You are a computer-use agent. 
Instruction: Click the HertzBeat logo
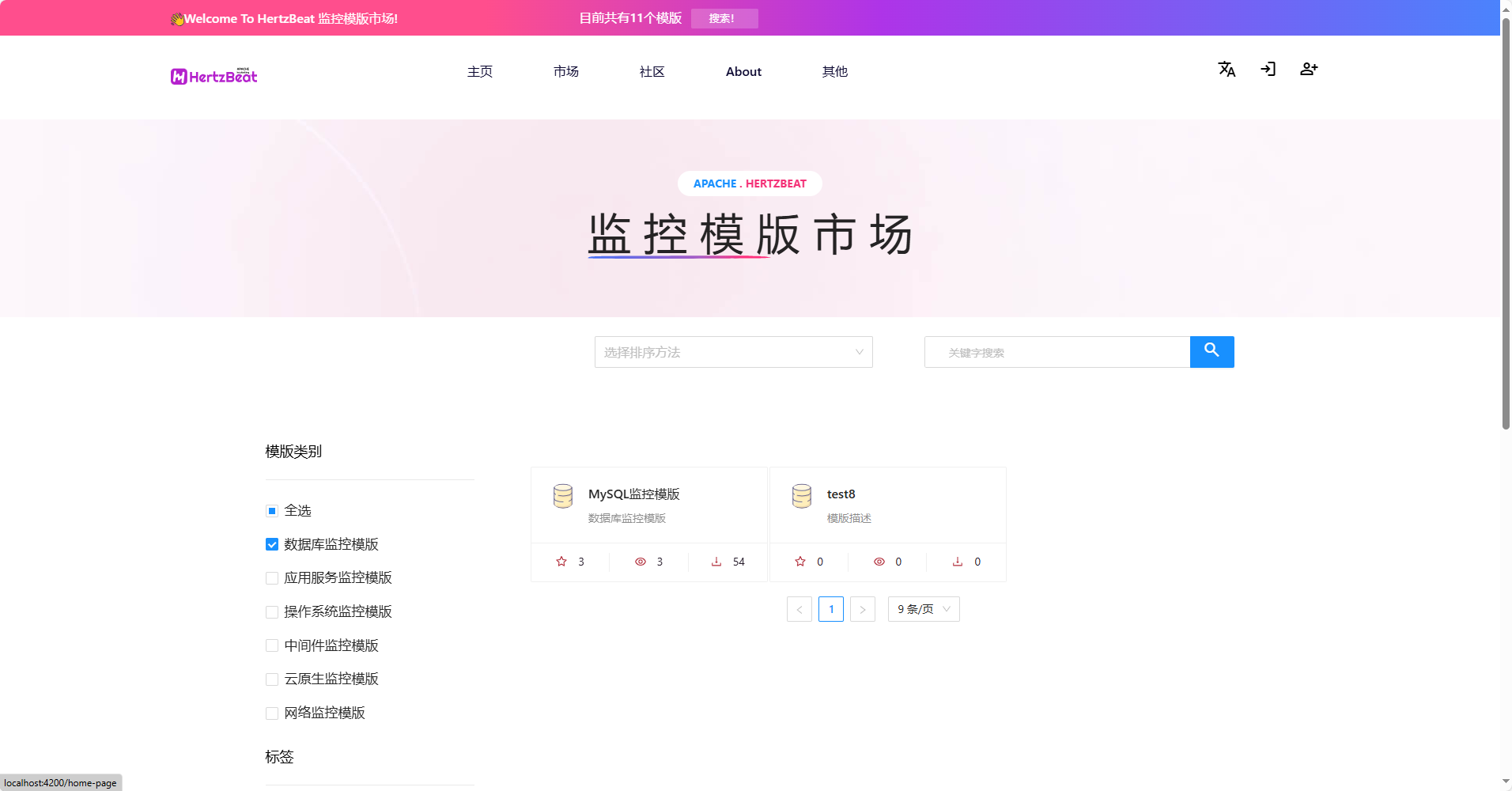tap(214, 76)
